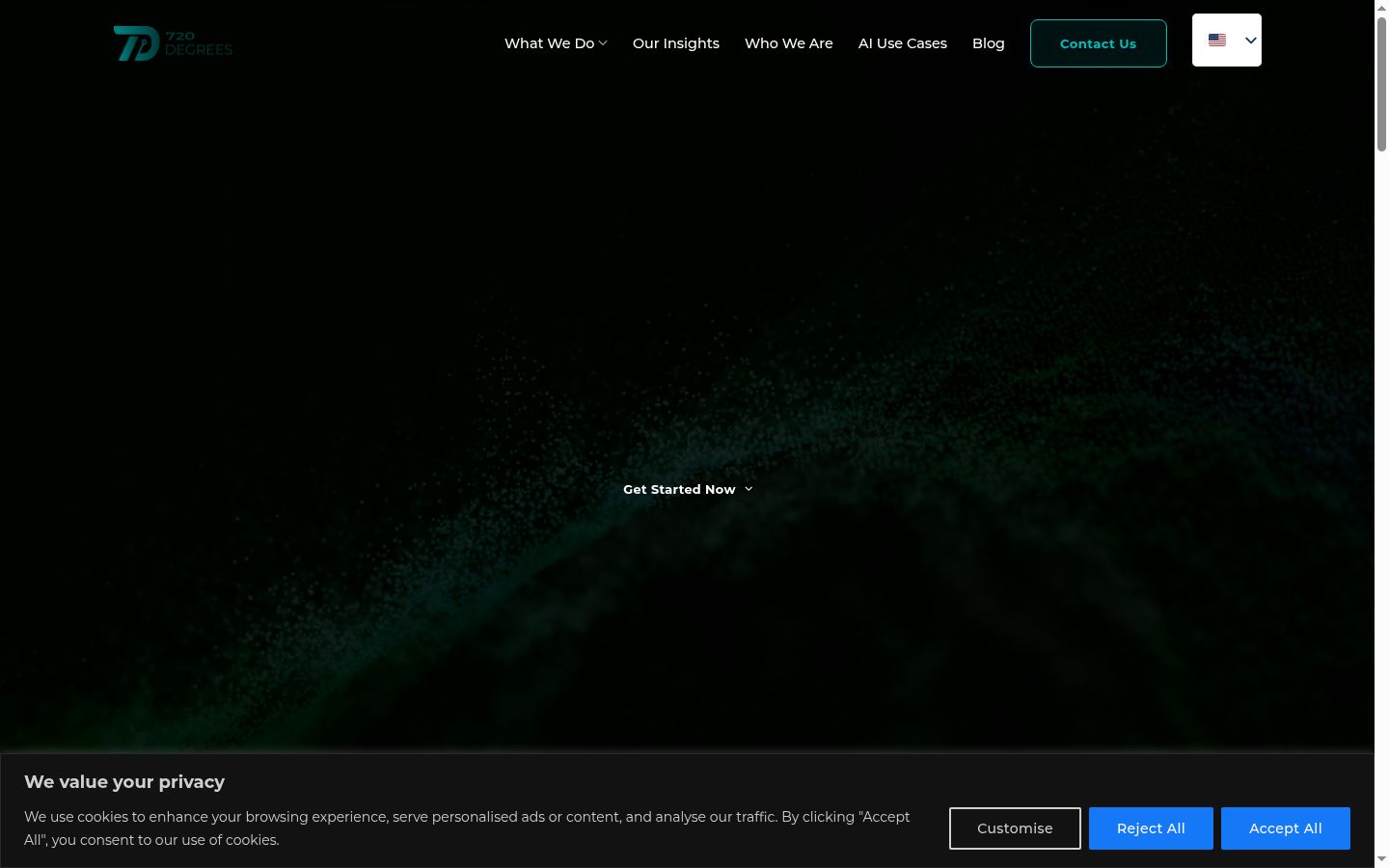Click the page scrollbar thumb
This screenshot has height=868, width=1389.
[x=1381, y=84]
